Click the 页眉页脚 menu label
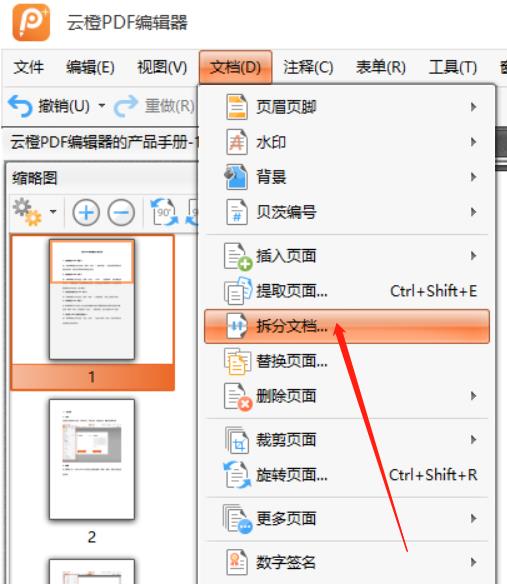 (x=286, y=107)
